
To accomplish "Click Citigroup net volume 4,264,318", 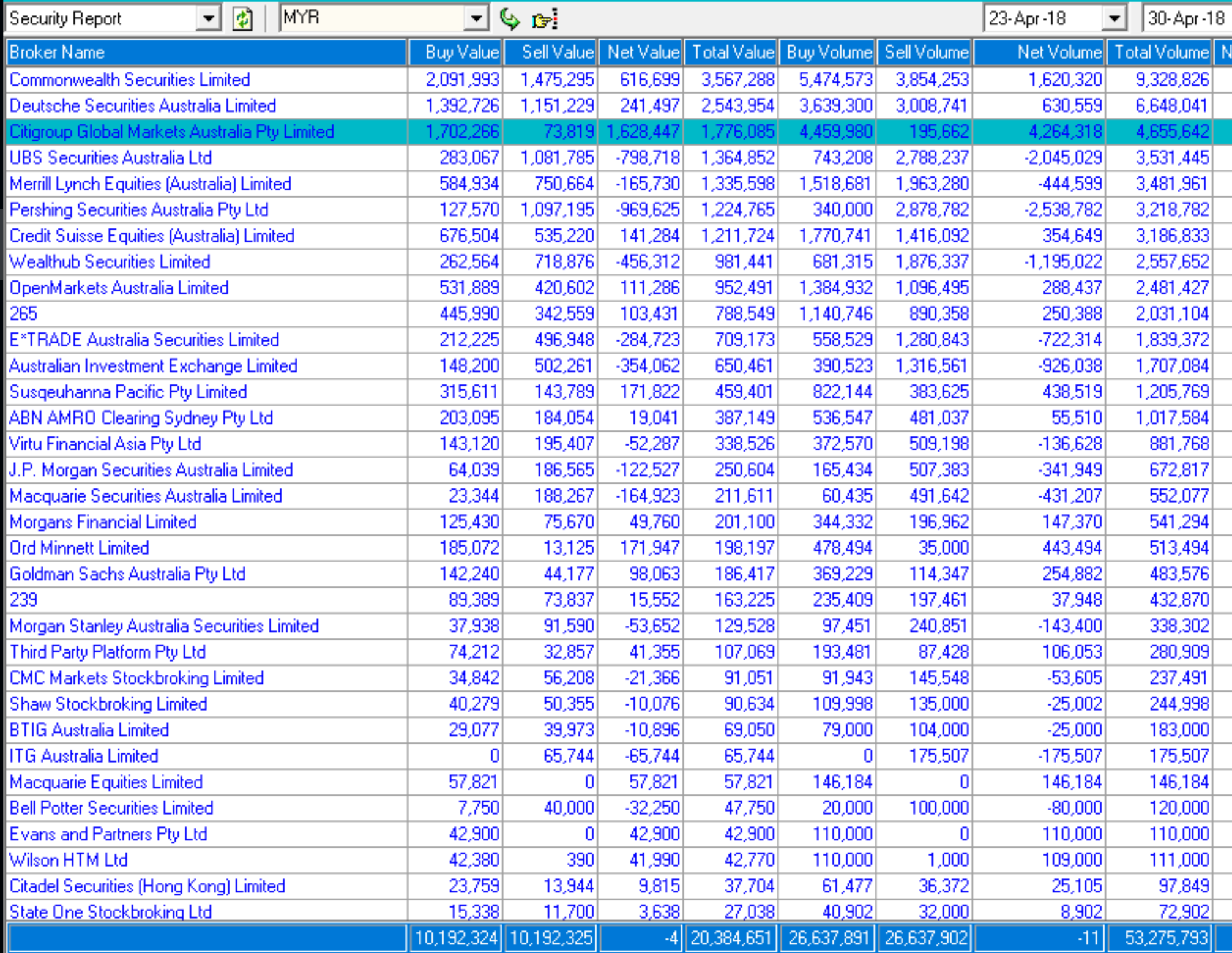I will [1065, 132].
